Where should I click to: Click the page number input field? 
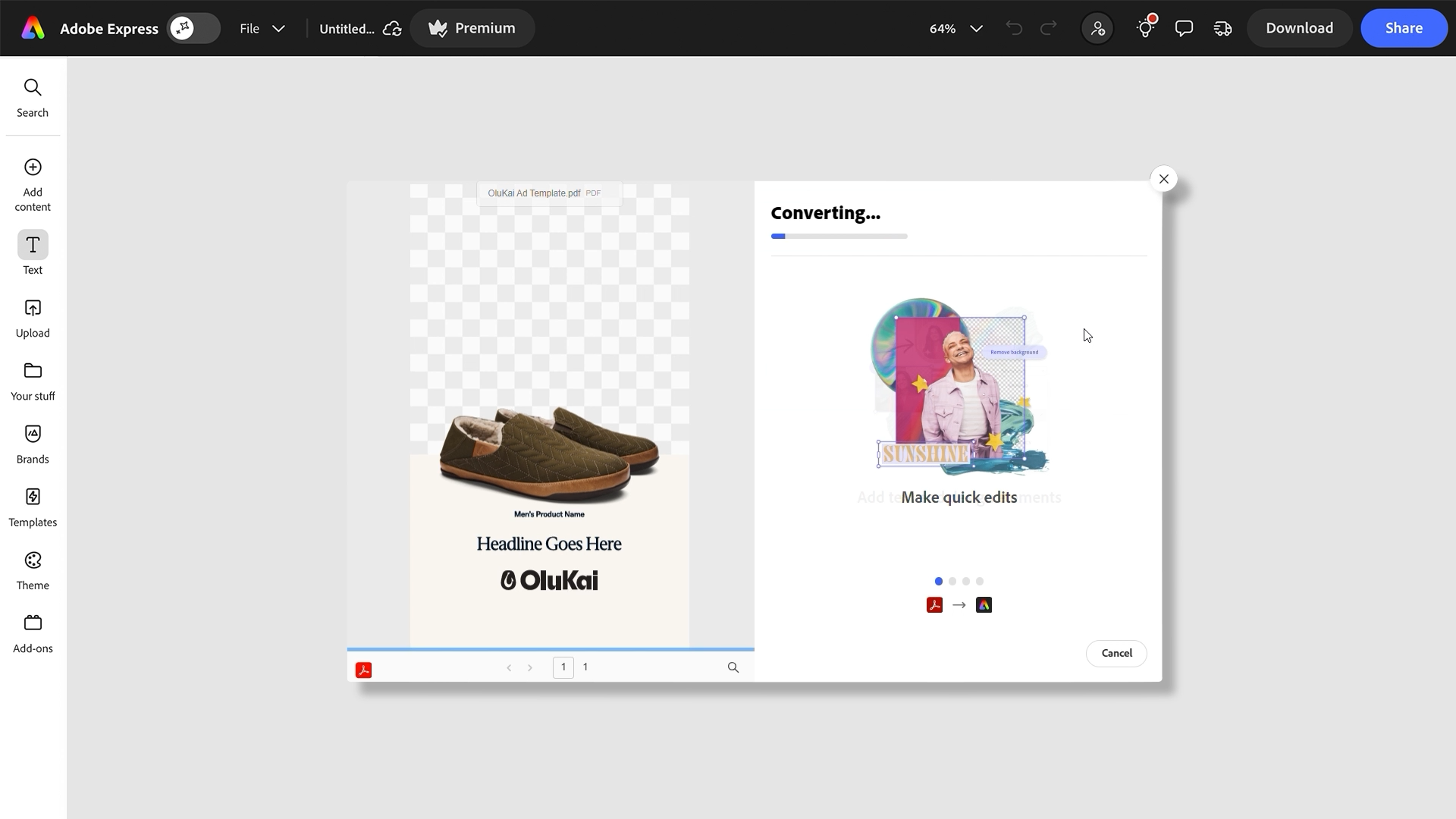[x=563, y=667]
